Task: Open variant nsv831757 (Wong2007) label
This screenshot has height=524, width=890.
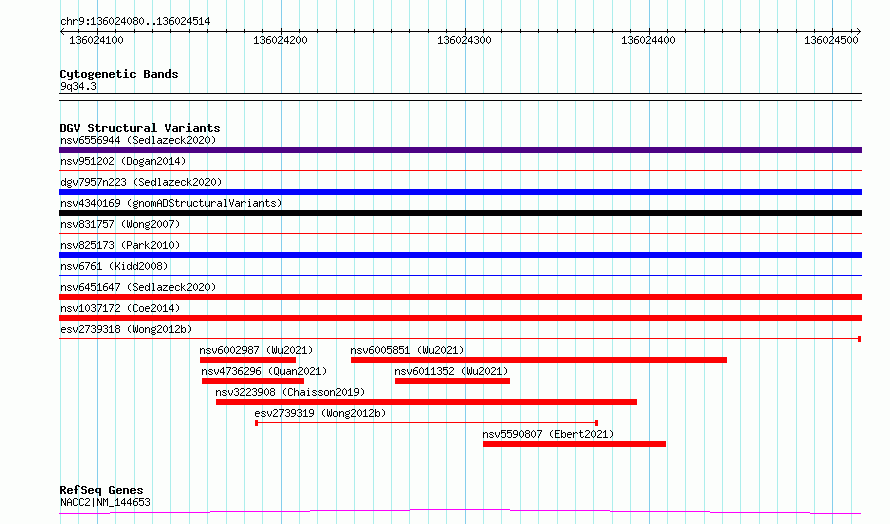Action: [120, 224]
